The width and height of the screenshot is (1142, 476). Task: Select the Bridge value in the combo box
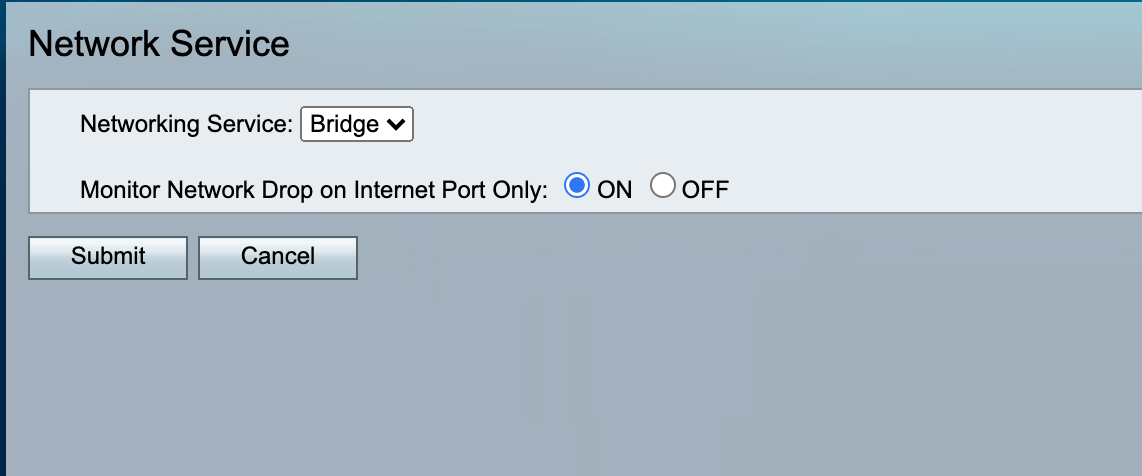[x=344, y=124]
